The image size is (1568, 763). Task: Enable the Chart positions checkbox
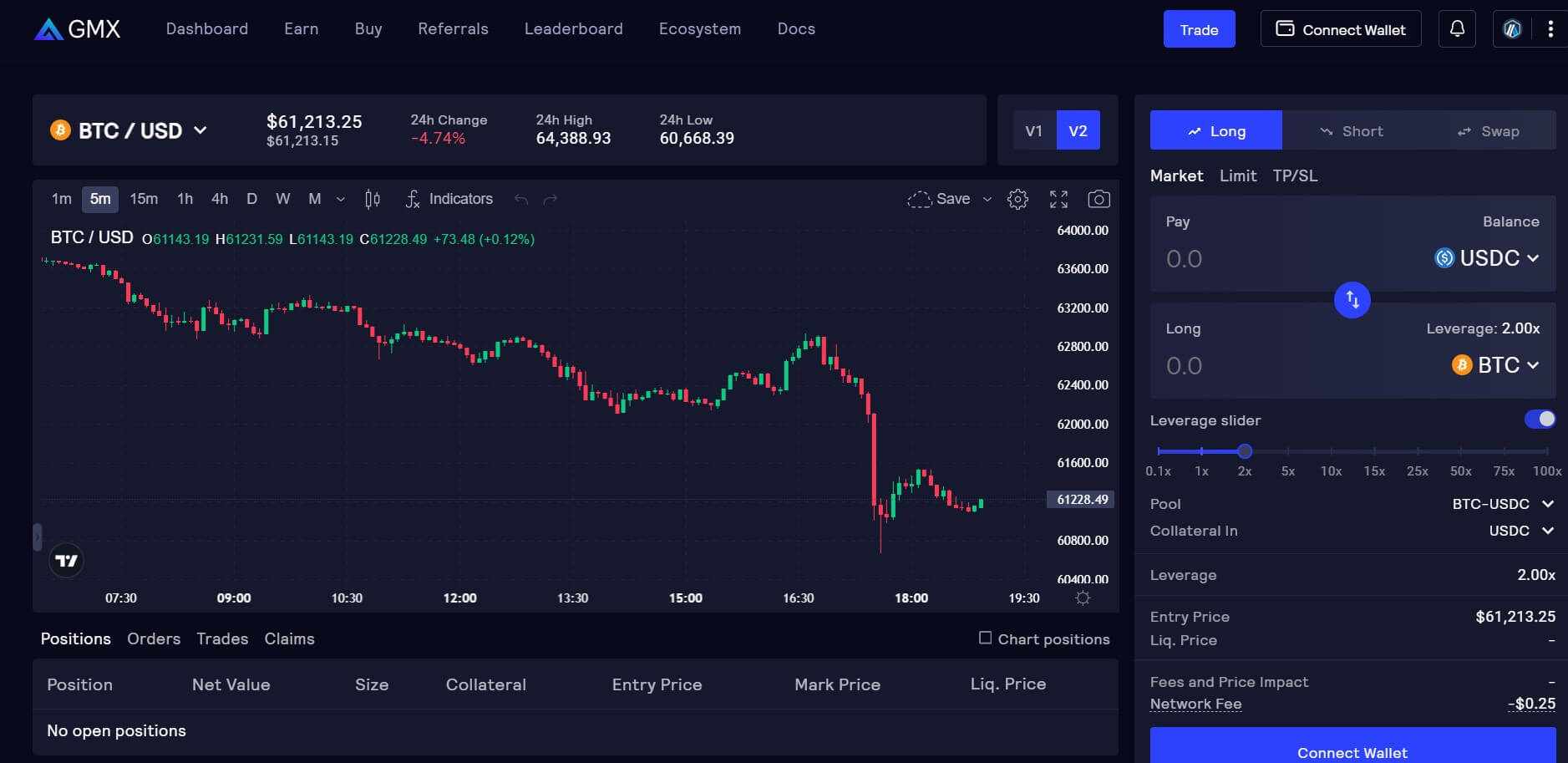click(x=985, y=638)
